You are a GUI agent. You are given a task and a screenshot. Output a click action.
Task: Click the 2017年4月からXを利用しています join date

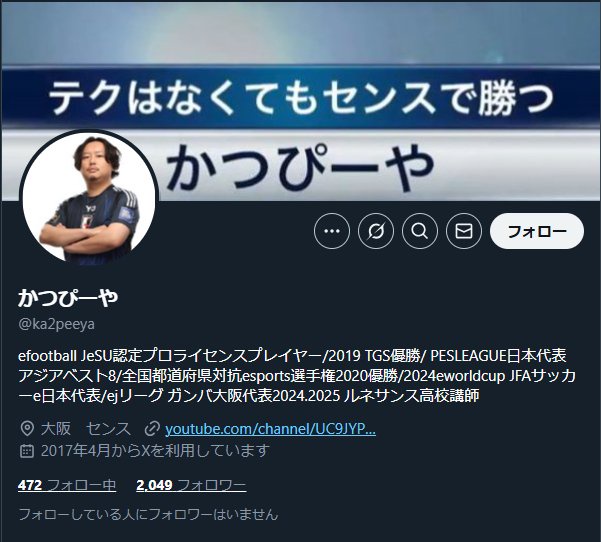(x=155, y=451)
